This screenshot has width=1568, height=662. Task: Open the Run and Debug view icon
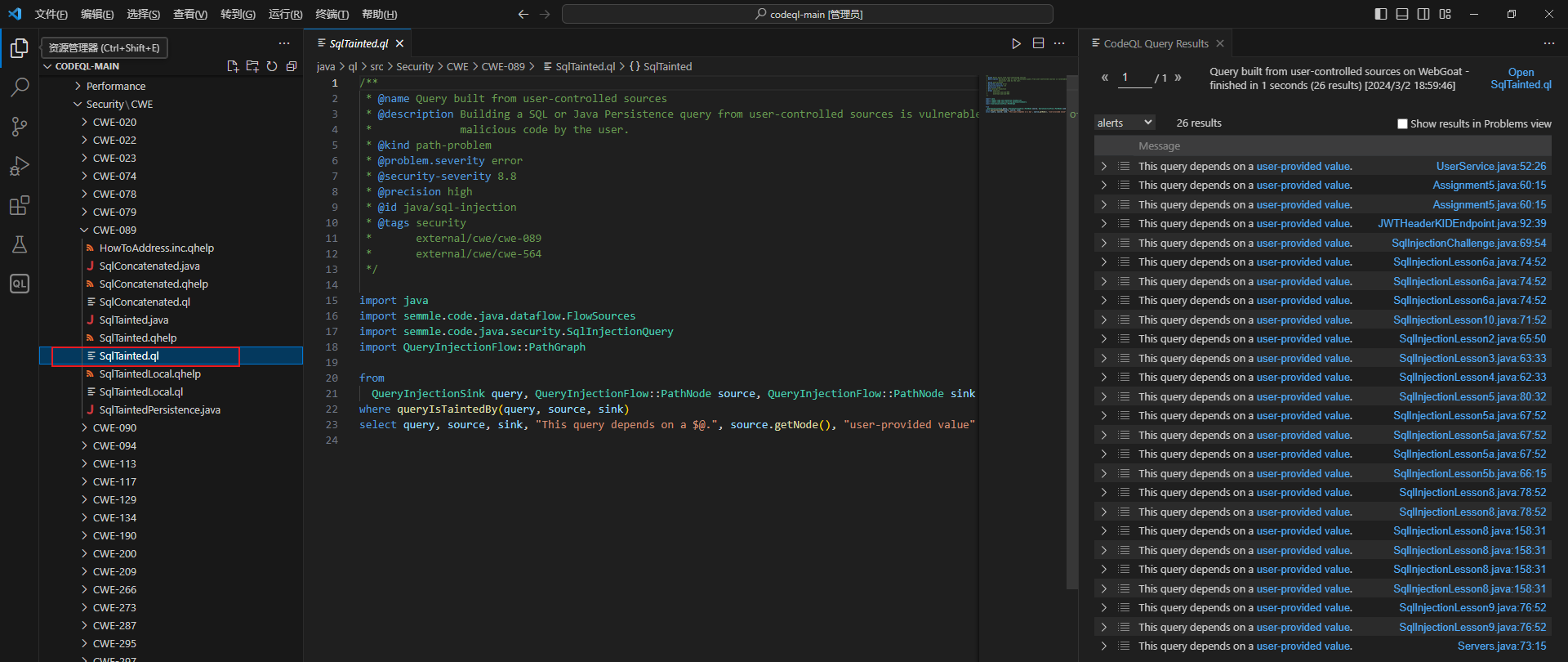[x=20, y=166]
